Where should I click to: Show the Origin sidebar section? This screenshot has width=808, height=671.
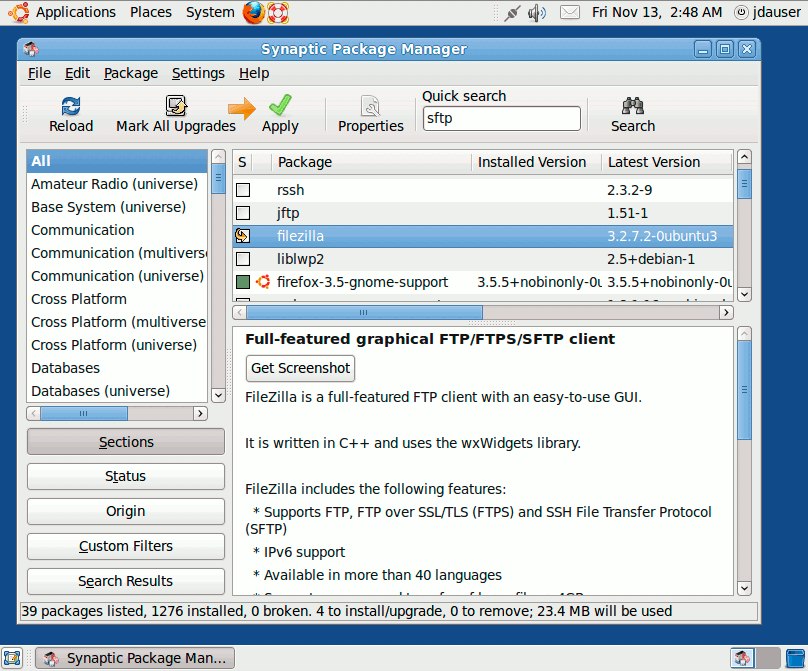click(125, 511)
